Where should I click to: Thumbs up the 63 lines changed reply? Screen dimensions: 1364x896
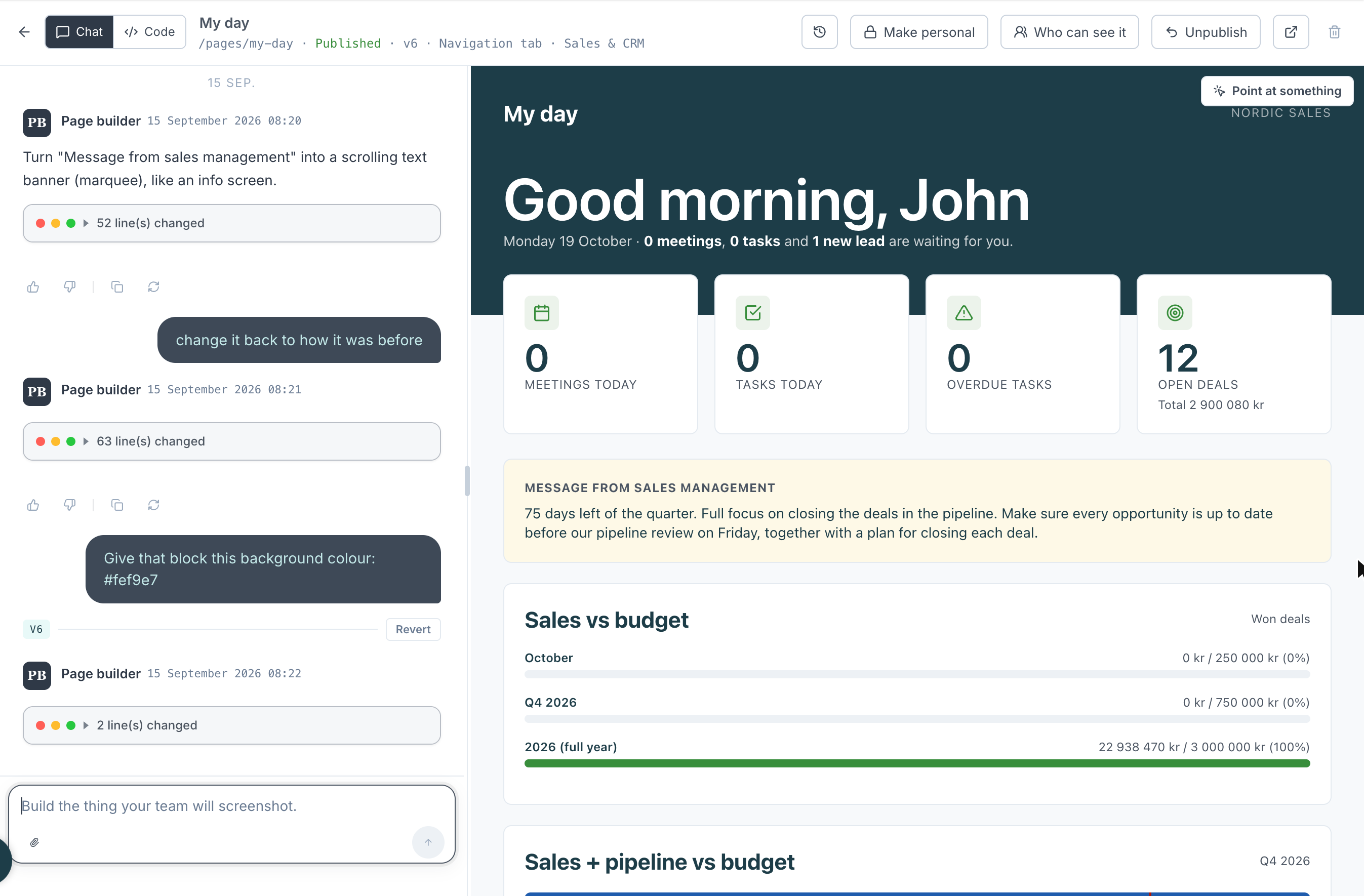[x=33, y=505]
